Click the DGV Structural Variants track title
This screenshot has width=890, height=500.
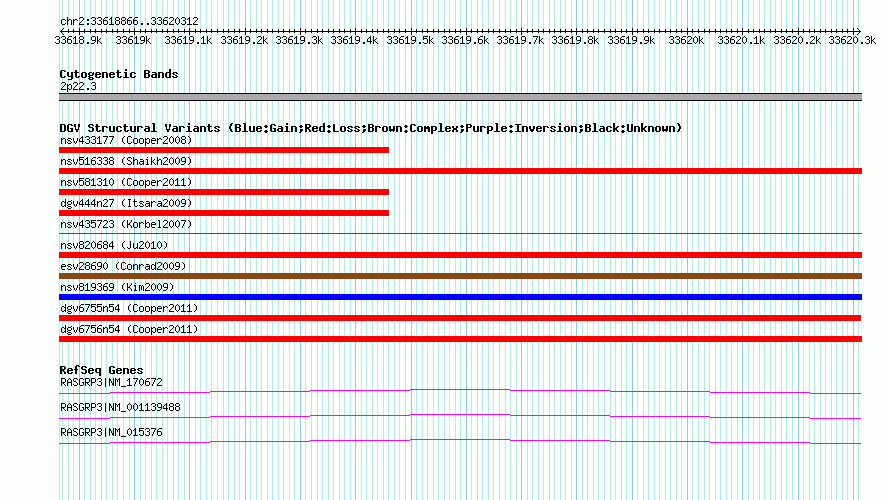(x=371, y=128)
